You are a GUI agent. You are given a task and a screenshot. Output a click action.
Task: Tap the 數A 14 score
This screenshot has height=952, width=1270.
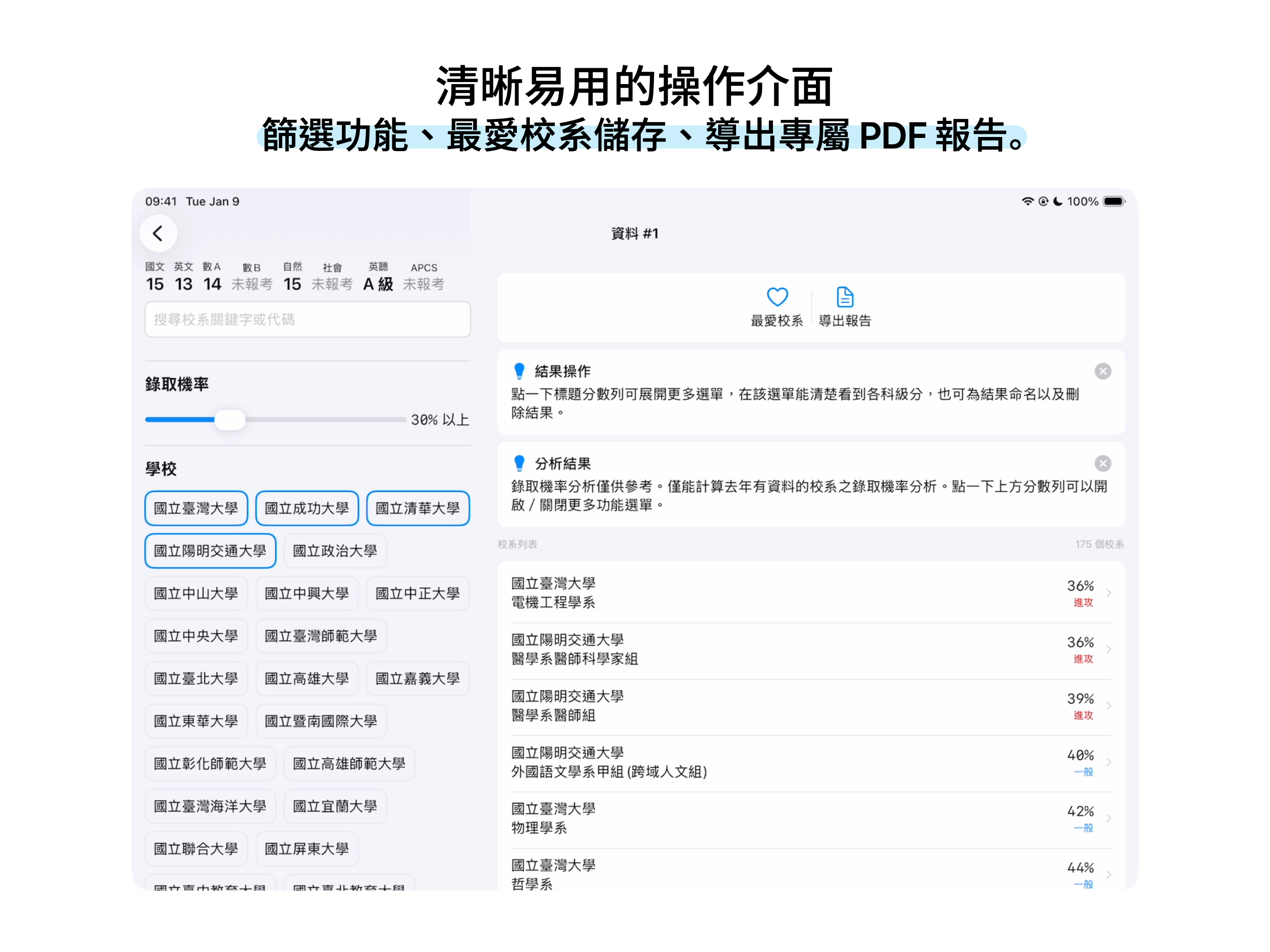pos(212,277)
